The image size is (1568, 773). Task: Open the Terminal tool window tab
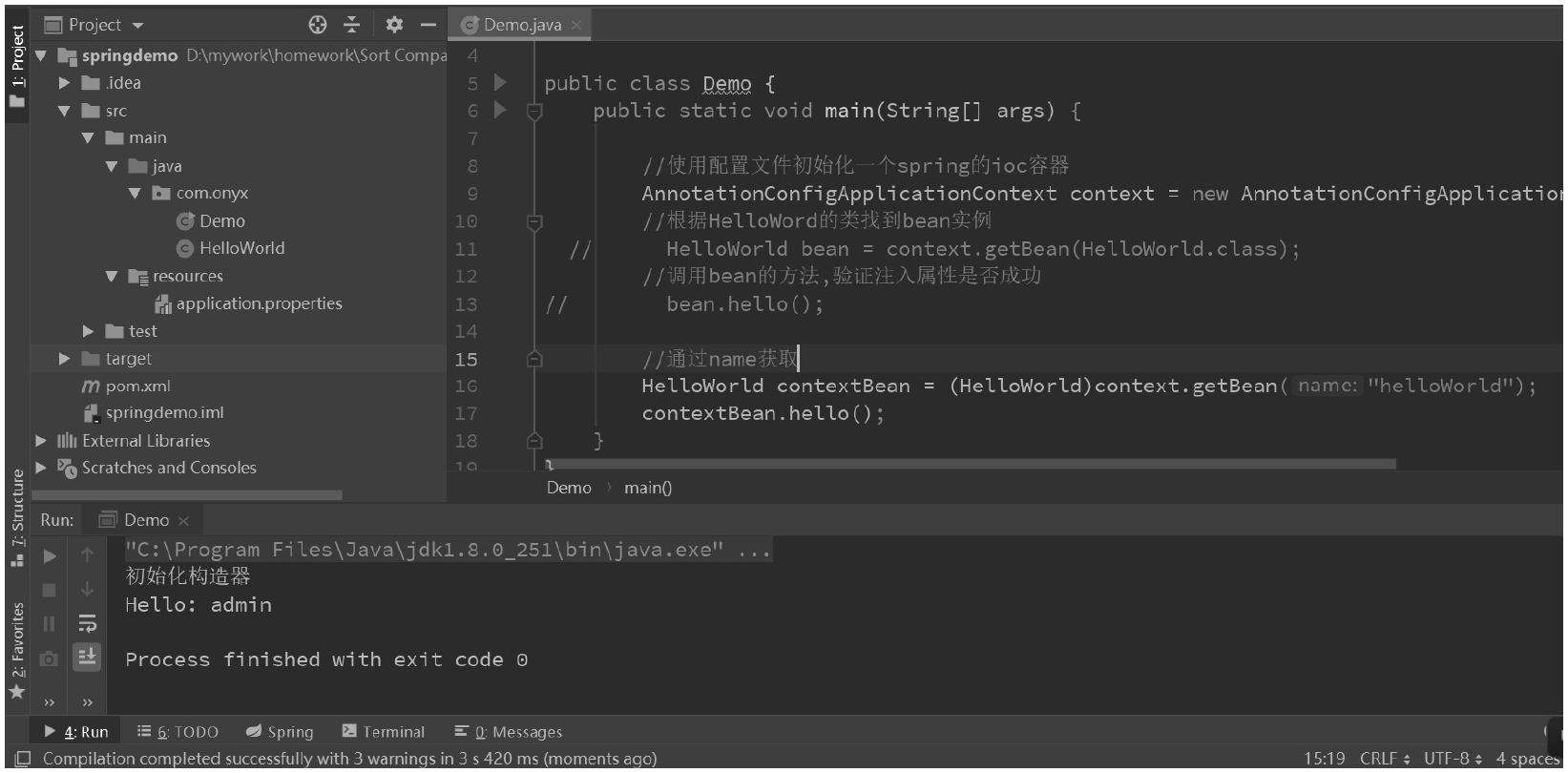tap(383, 732)
